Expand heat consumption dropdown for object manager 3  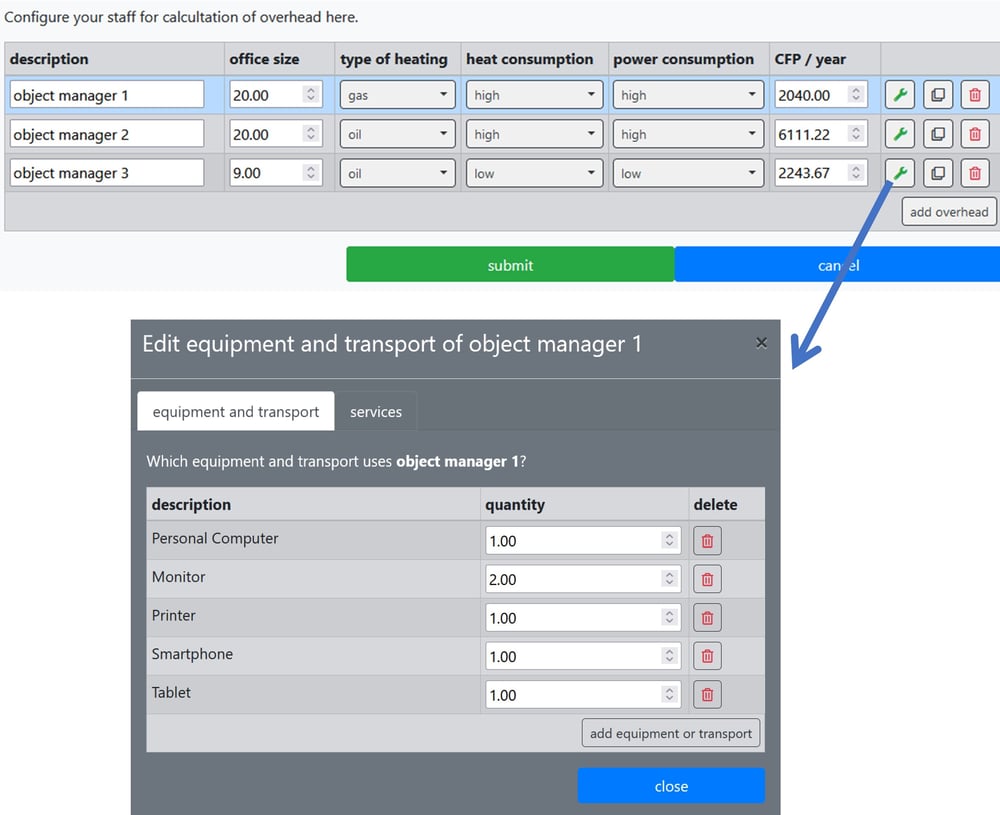pos(534,173)
